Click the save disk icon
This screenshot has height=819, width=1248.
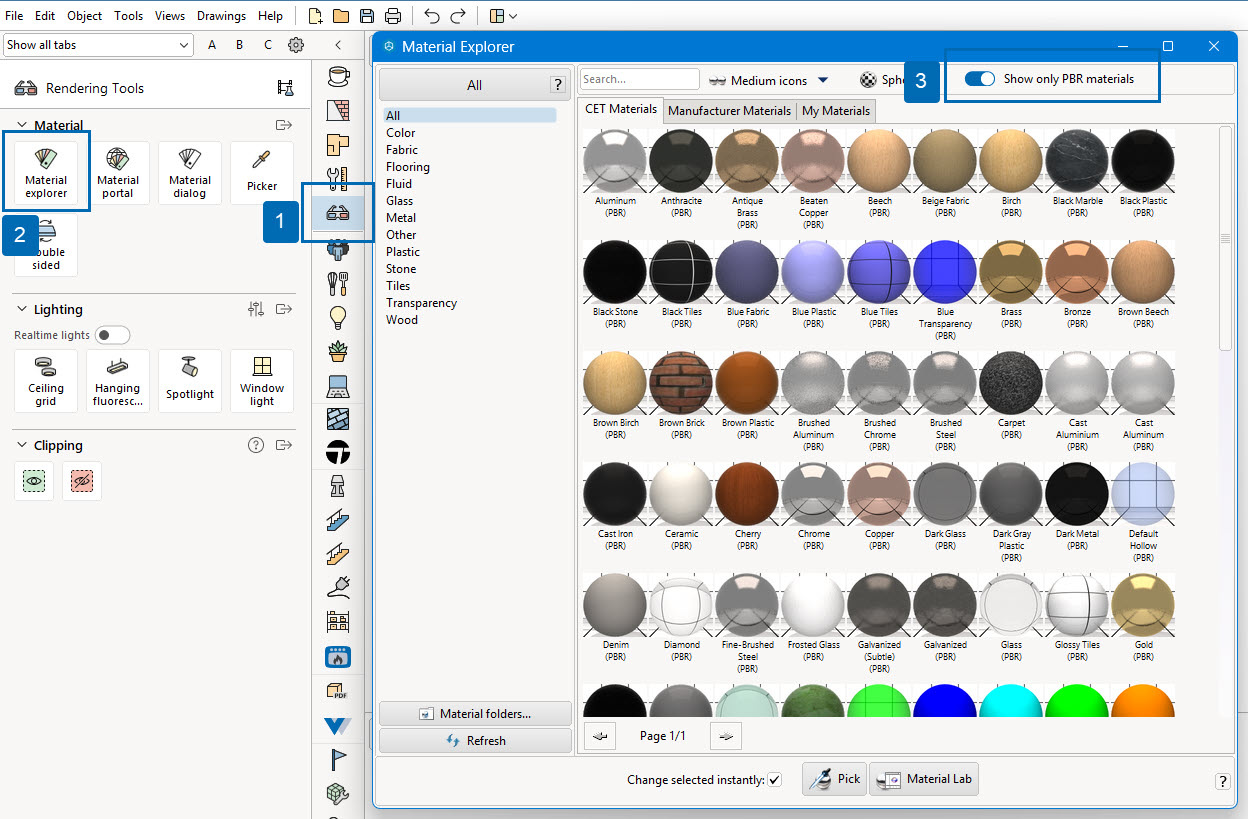367,16
